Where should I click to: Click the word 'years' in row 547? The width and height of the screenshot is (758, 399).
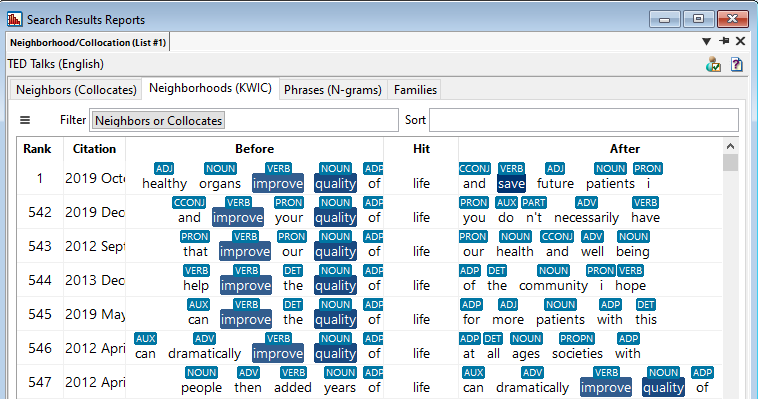(x=340, y=388)
